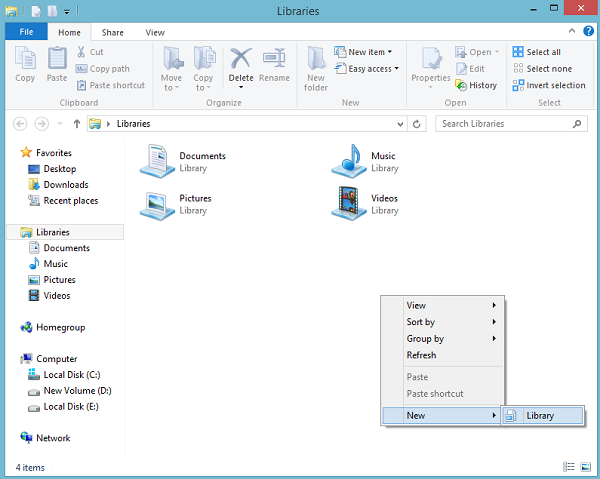Open the Documents library icon
This screenshot has height=479, width=600.
(x=157, y=161)
